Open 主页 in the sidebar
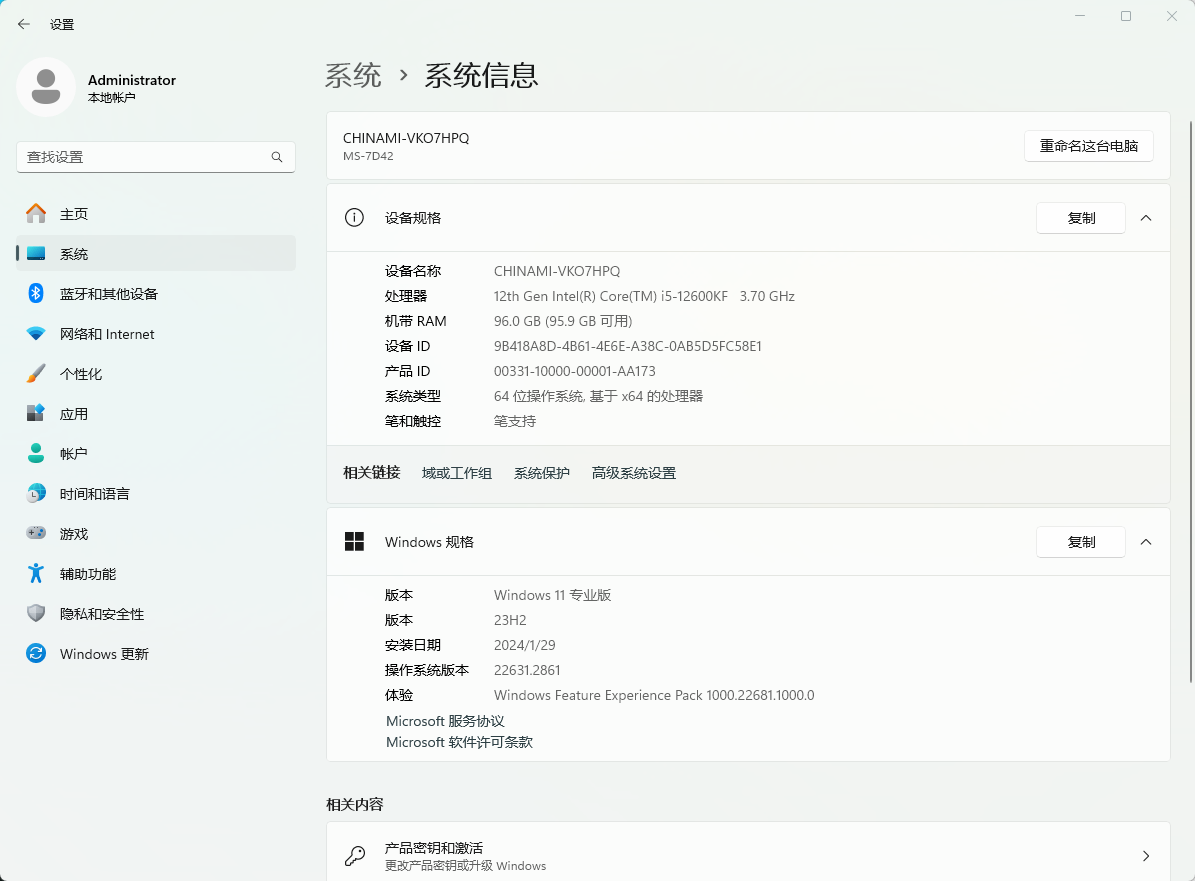 pyautogui.click(x=156, y=214)
